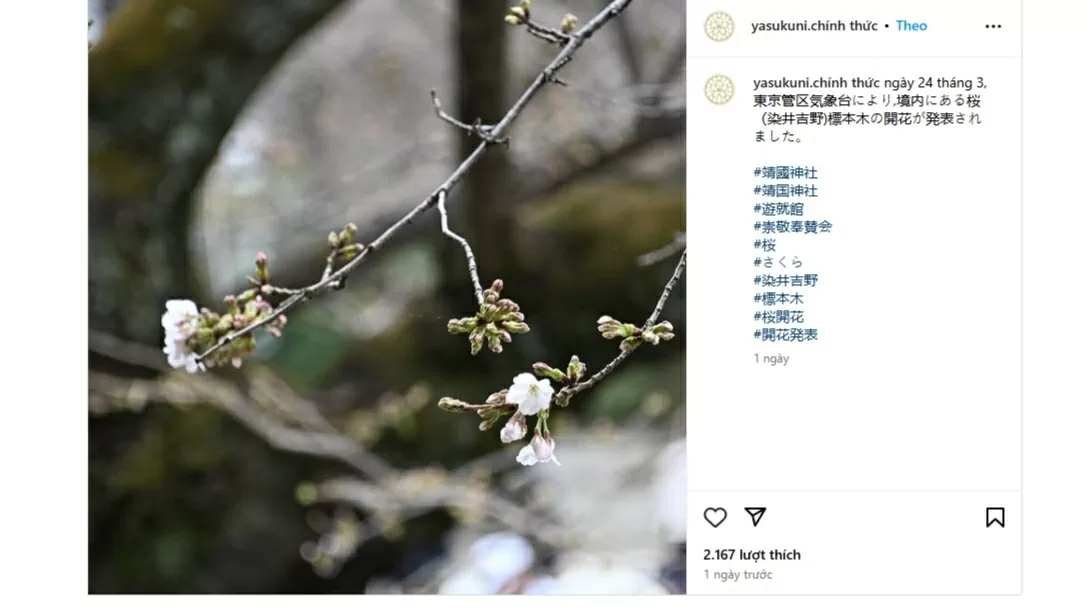This screenshot has height=612, width=1088.
Task: Open hashtag #さくら
Action: (x=779, y=262)
